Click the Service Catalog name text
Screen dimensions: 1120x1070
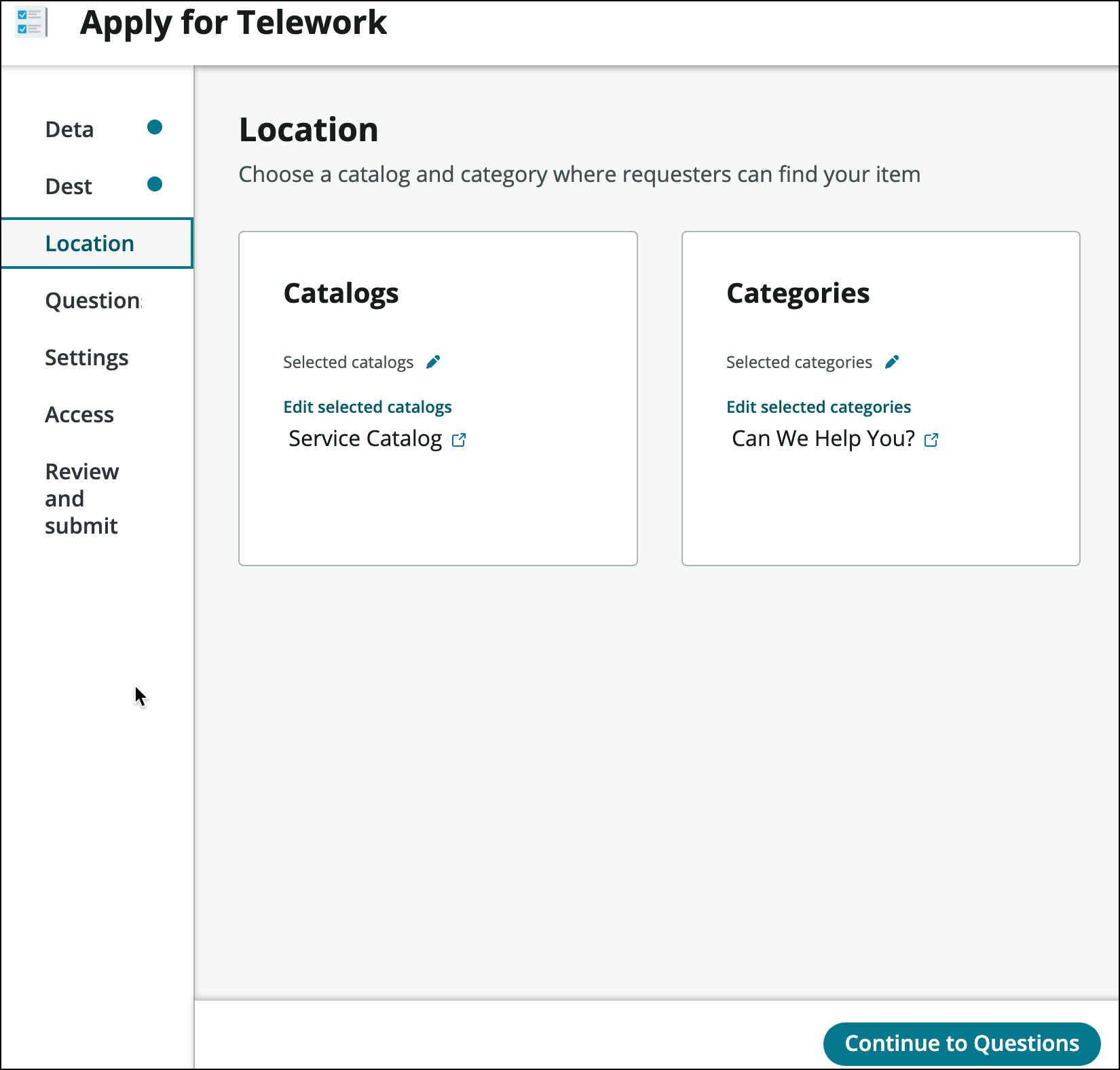click(x=365, y=439)
